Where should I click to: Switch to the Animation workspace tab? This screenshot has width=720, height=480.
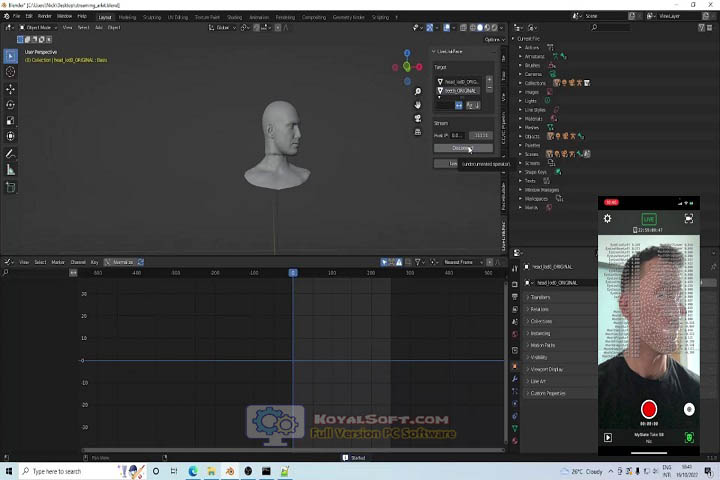point(259,17)
